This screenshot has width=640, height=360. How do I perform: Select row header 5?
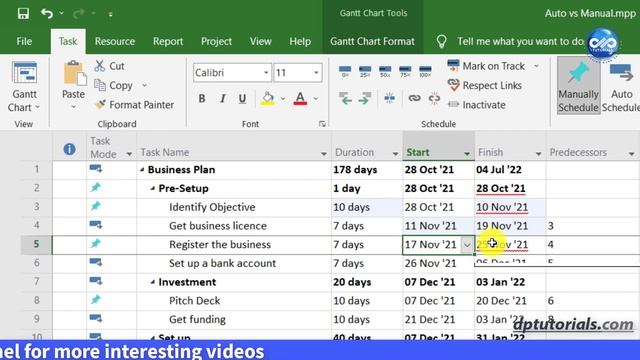(36, 244)
